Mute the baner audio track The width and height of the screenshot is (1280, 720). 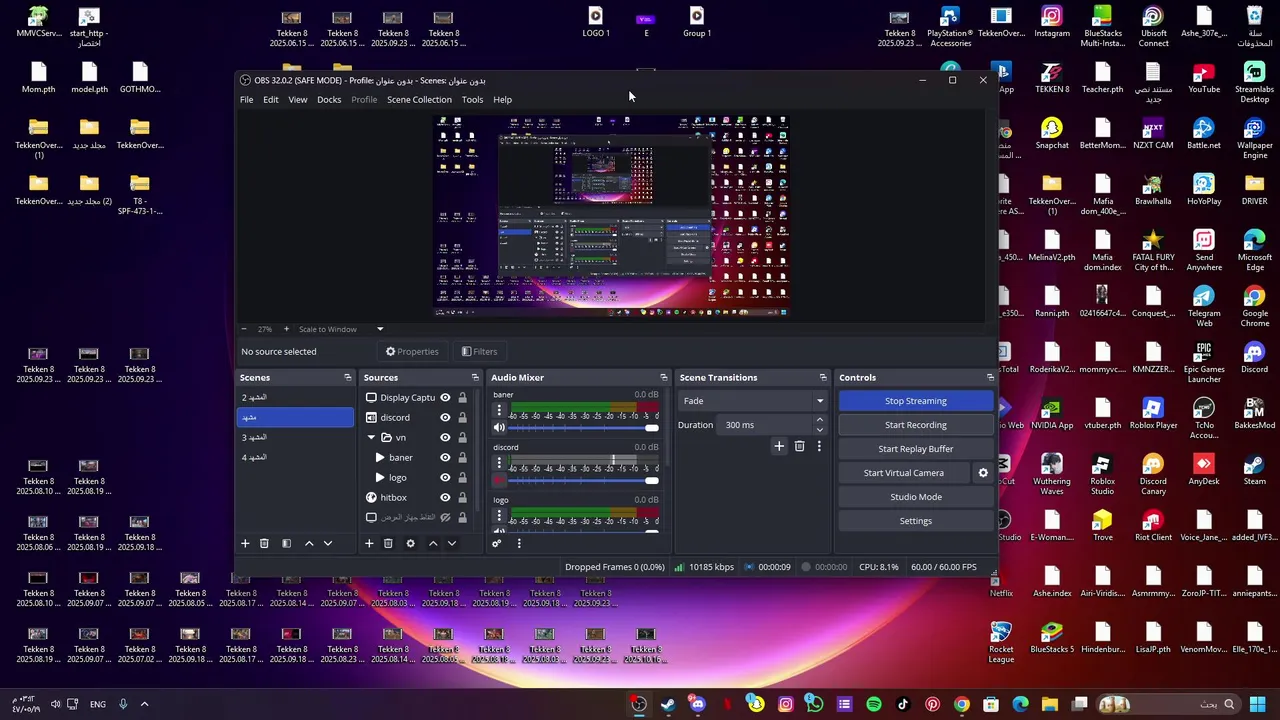click(x=499, y=428)
